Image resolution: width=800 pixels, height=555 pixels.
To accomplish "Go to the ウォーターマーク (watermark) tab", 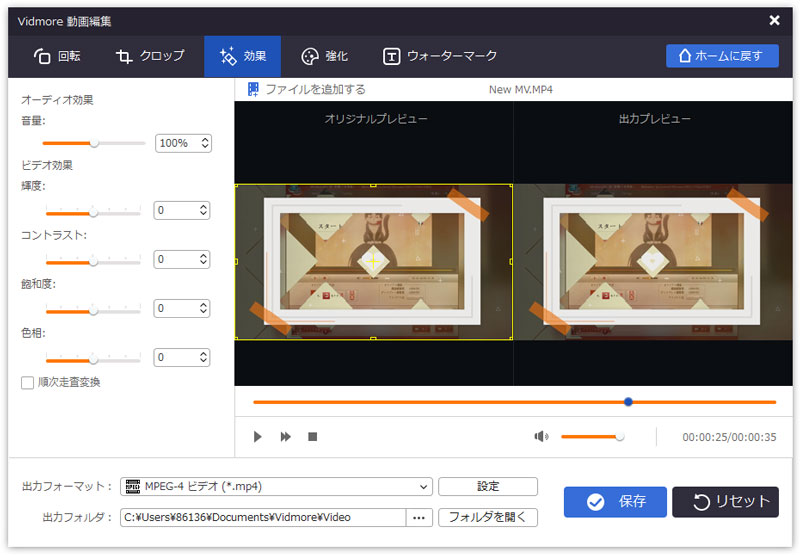I will coord(440,56).
